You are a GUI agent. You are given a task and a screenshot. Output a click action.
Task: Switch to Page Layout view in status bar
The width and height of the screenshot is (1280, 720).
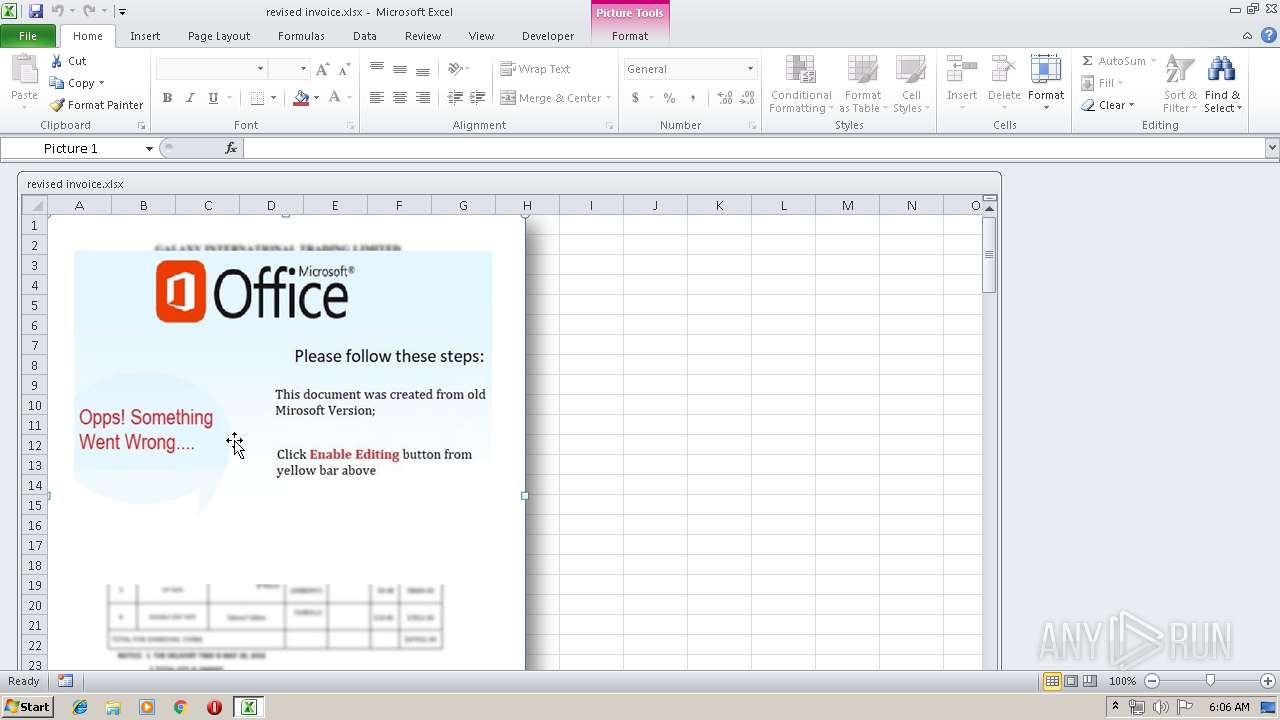coord(1071,681)
